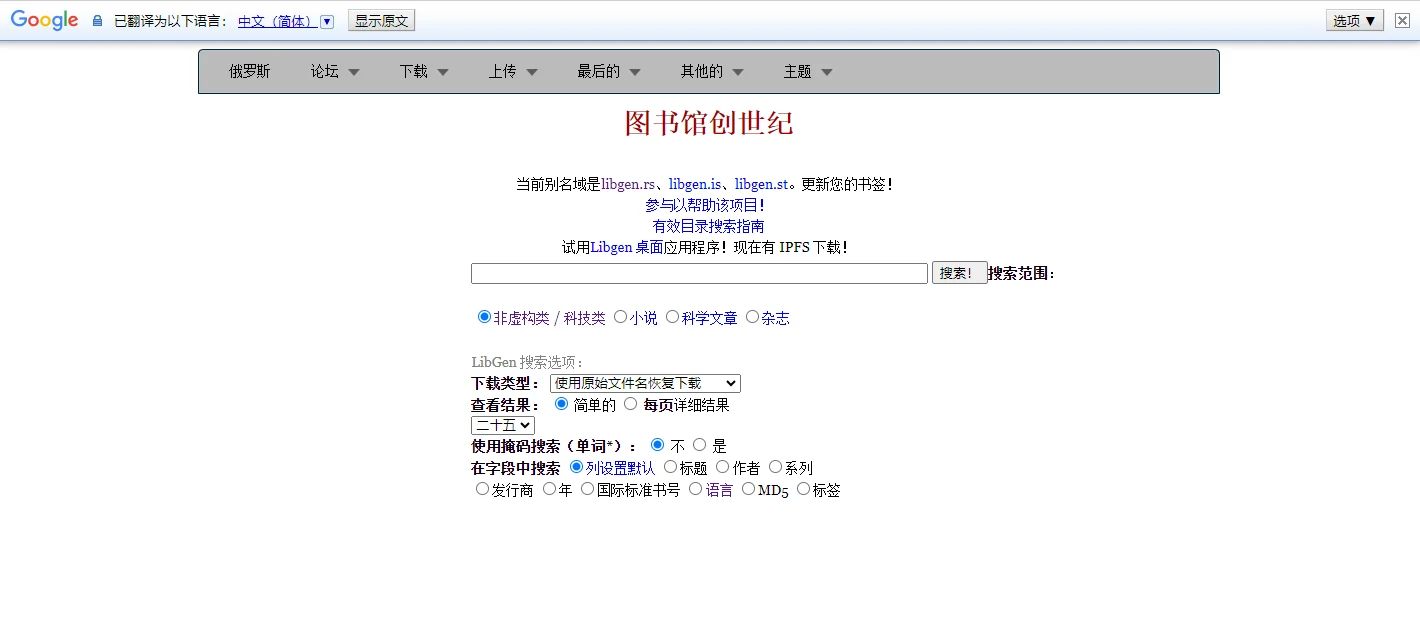Click the 杂志 link text
Screen dimensions: 1420x630
776,318
